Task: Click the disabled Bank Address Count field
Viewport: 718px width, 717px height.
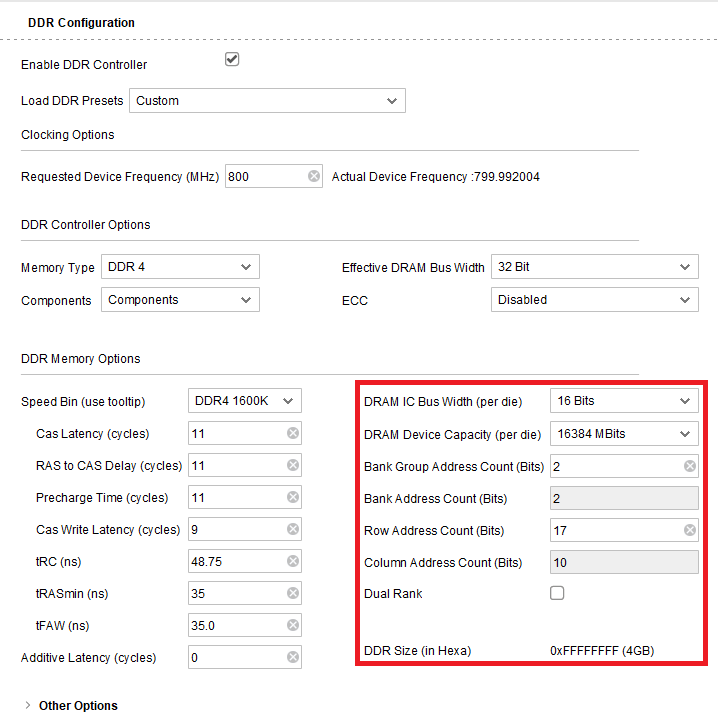Action: pos(624,498)
